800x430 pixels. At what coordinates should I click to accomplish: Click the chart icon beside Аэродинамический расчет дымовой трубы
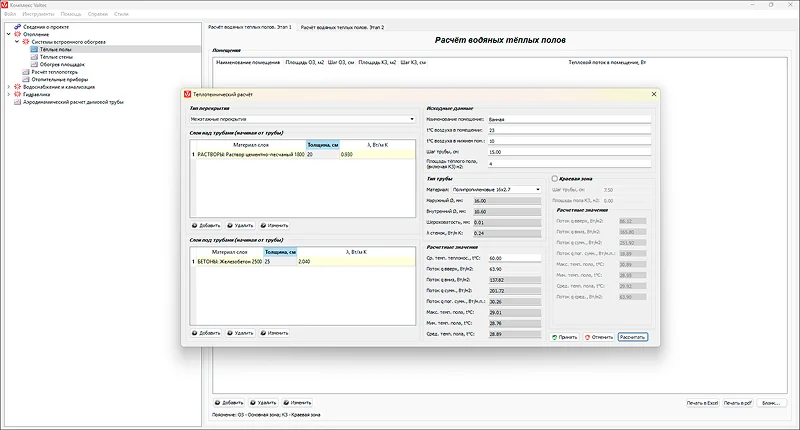point(18,102)
